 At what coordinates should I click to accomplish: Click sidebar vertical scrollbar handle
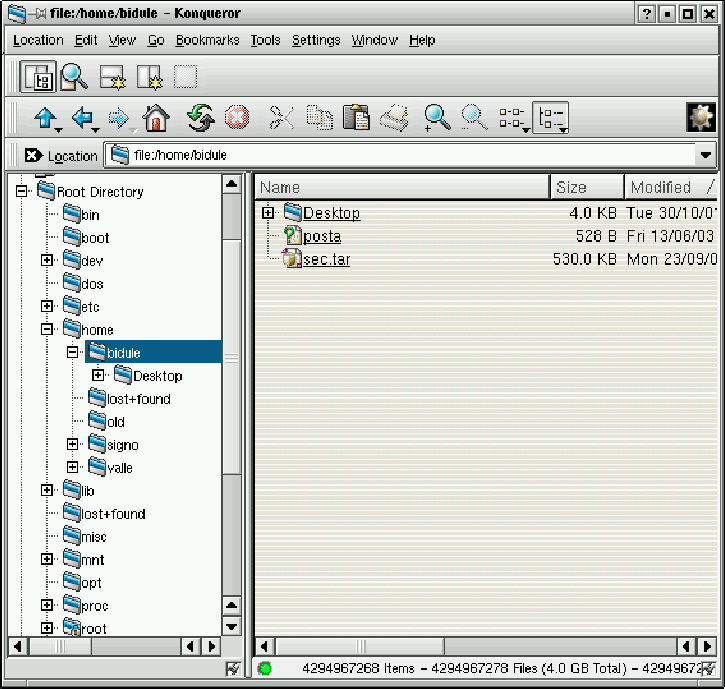[231, 357]
